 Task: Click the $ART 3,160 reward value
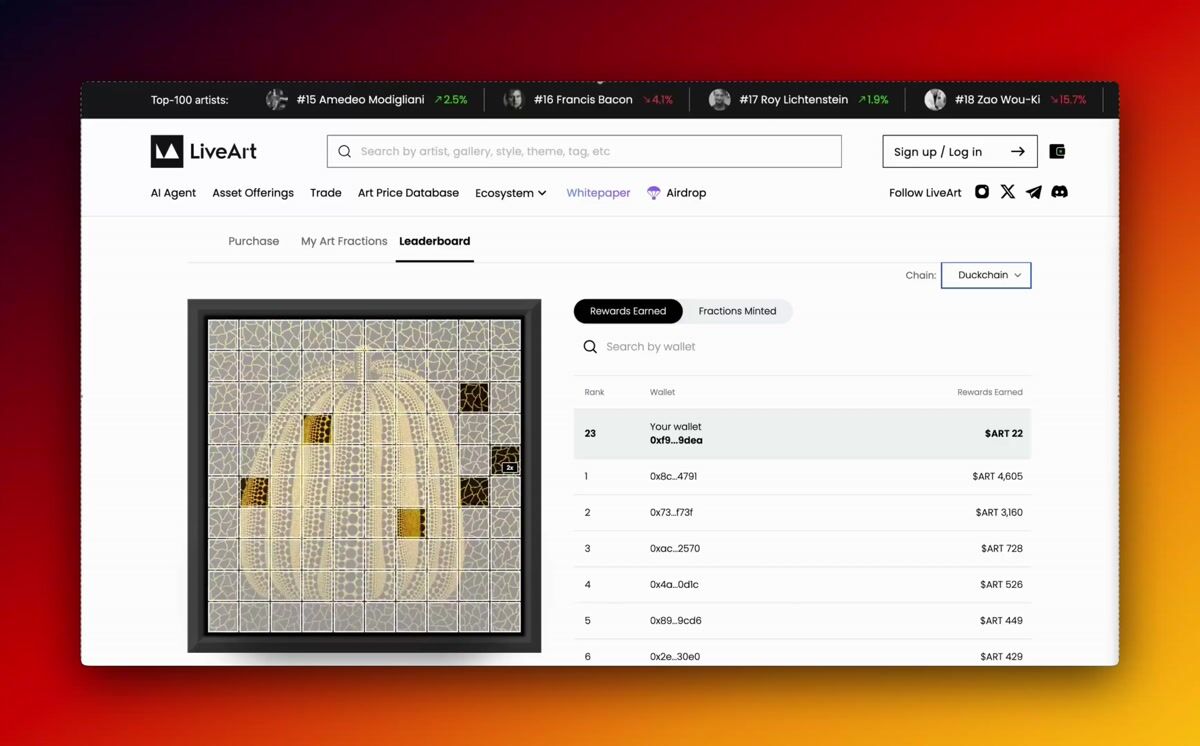[999, 513]
